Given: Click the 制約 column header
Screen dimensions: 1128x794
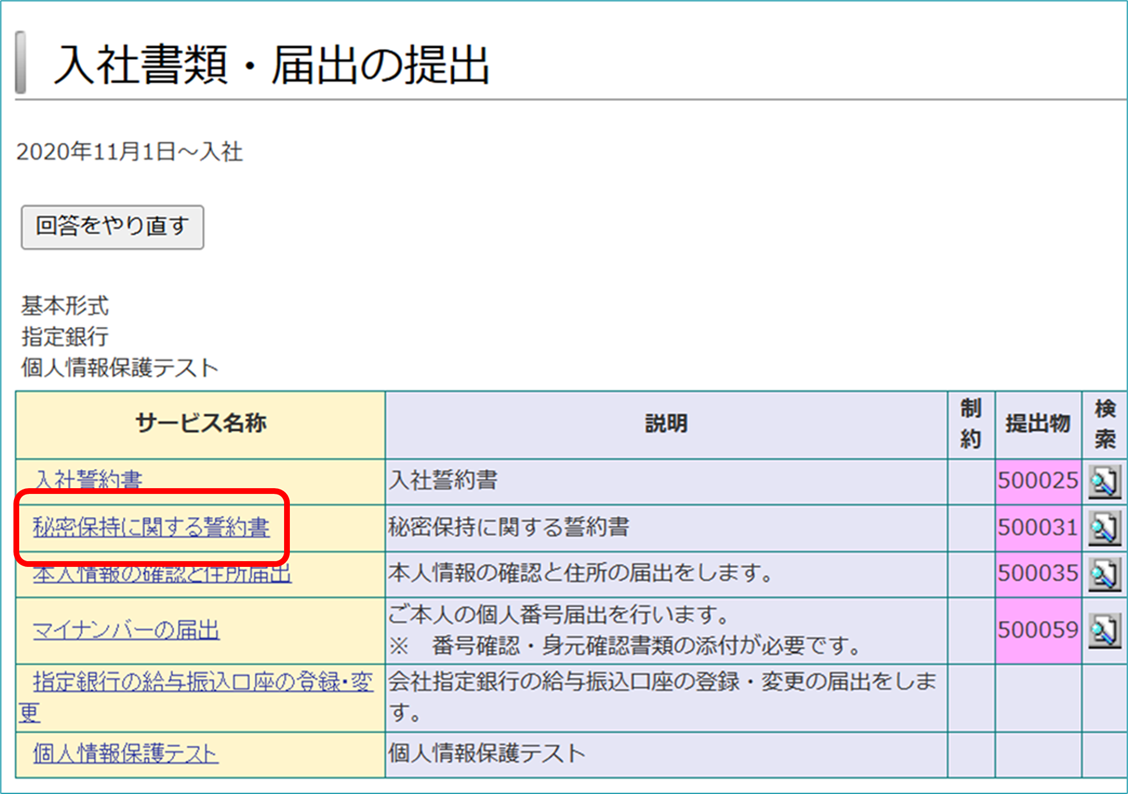Looking at the screenshot, I should [970, 424].
